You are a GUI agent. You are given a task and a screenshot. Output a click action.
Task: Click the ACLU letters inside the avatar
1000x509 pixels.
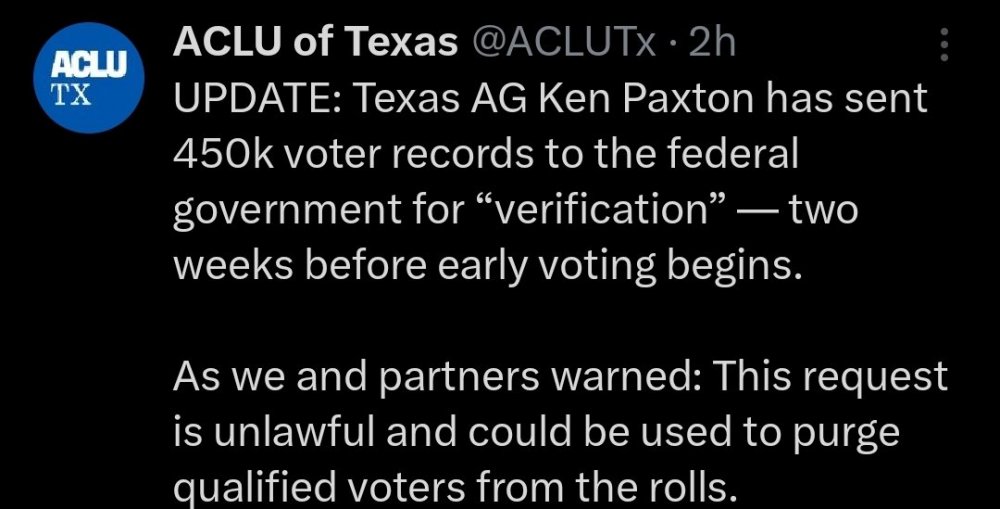[88, 66]
